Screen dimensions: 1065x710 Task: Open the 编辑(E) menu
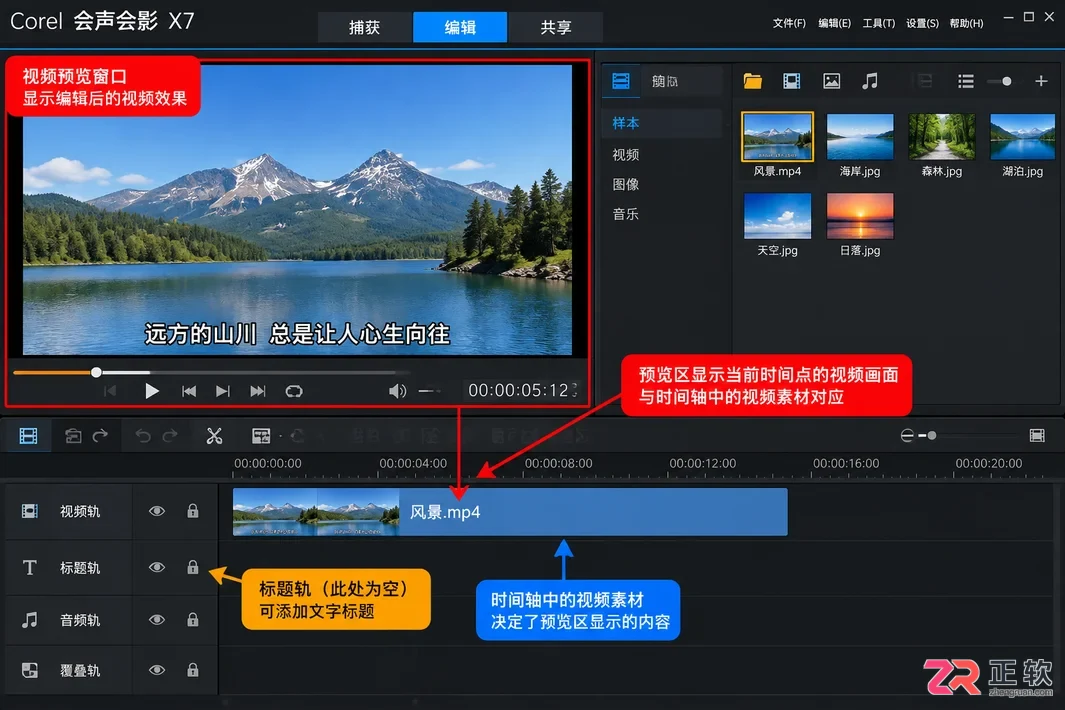834,23
